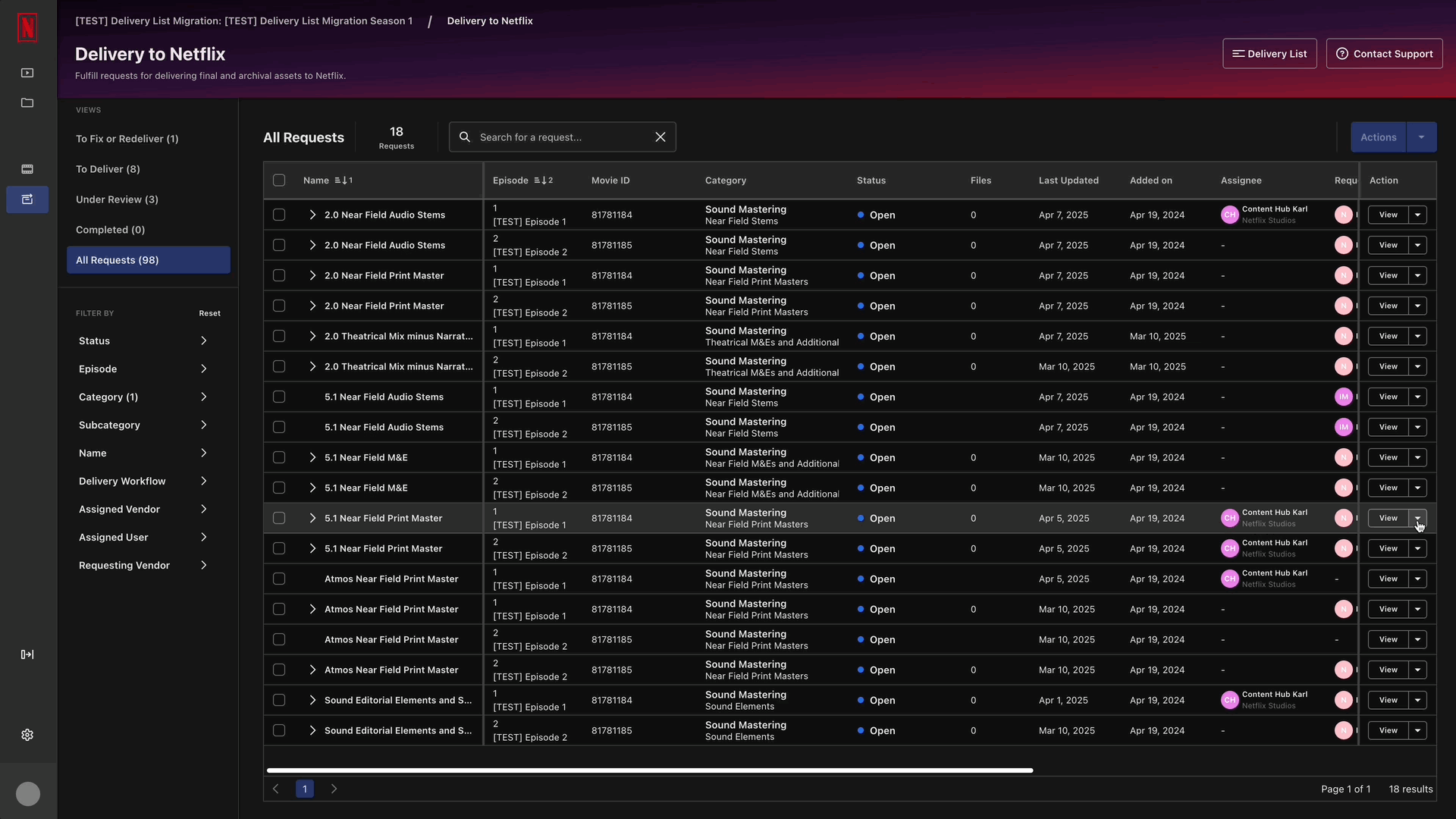Open the filmstrip icon in left sidebar
This screenshot has height=819, width=1456.
pos(27,169)
